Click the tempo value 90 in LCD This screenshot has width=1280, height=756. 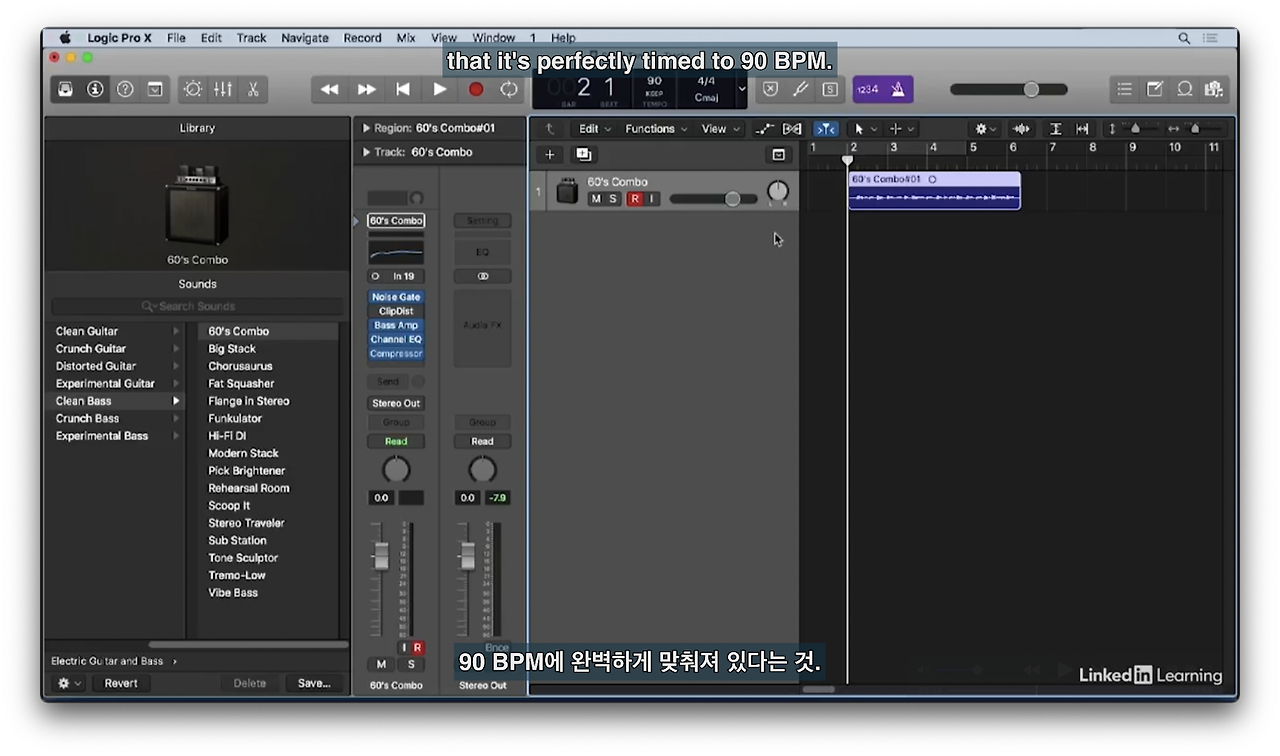click(x=654, y=81)
